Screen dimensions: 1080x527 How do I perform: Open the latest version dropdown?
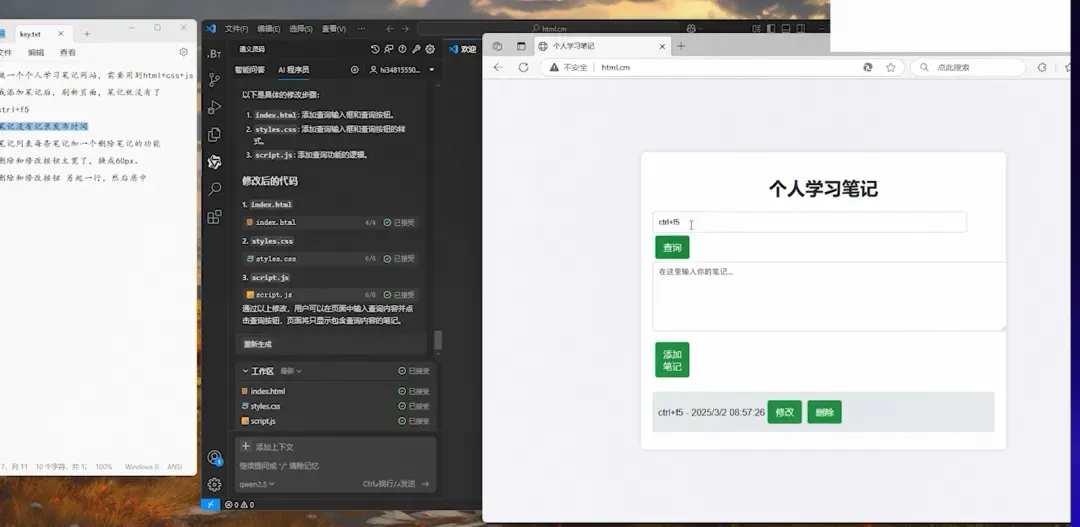291,371
